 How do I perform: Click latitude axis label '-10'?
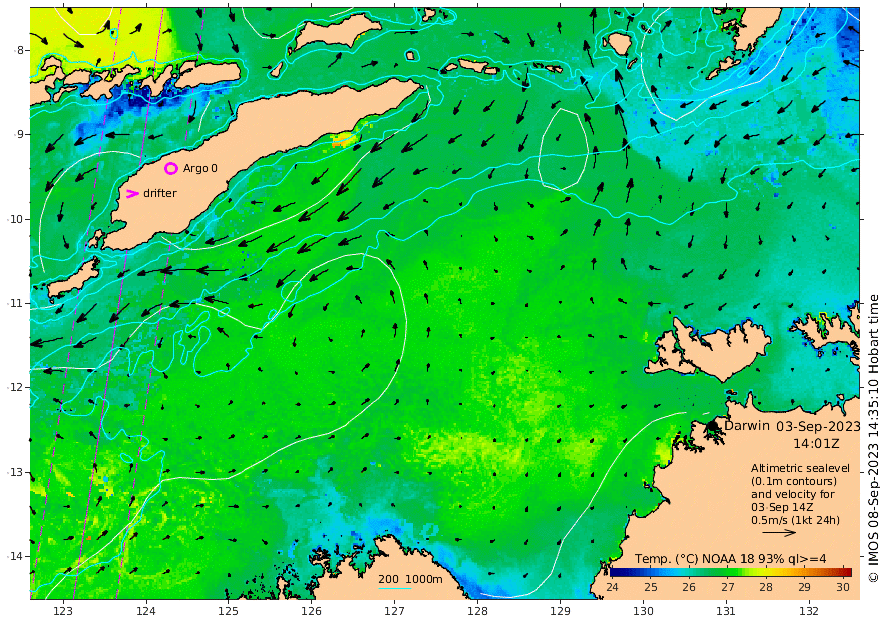17,219
